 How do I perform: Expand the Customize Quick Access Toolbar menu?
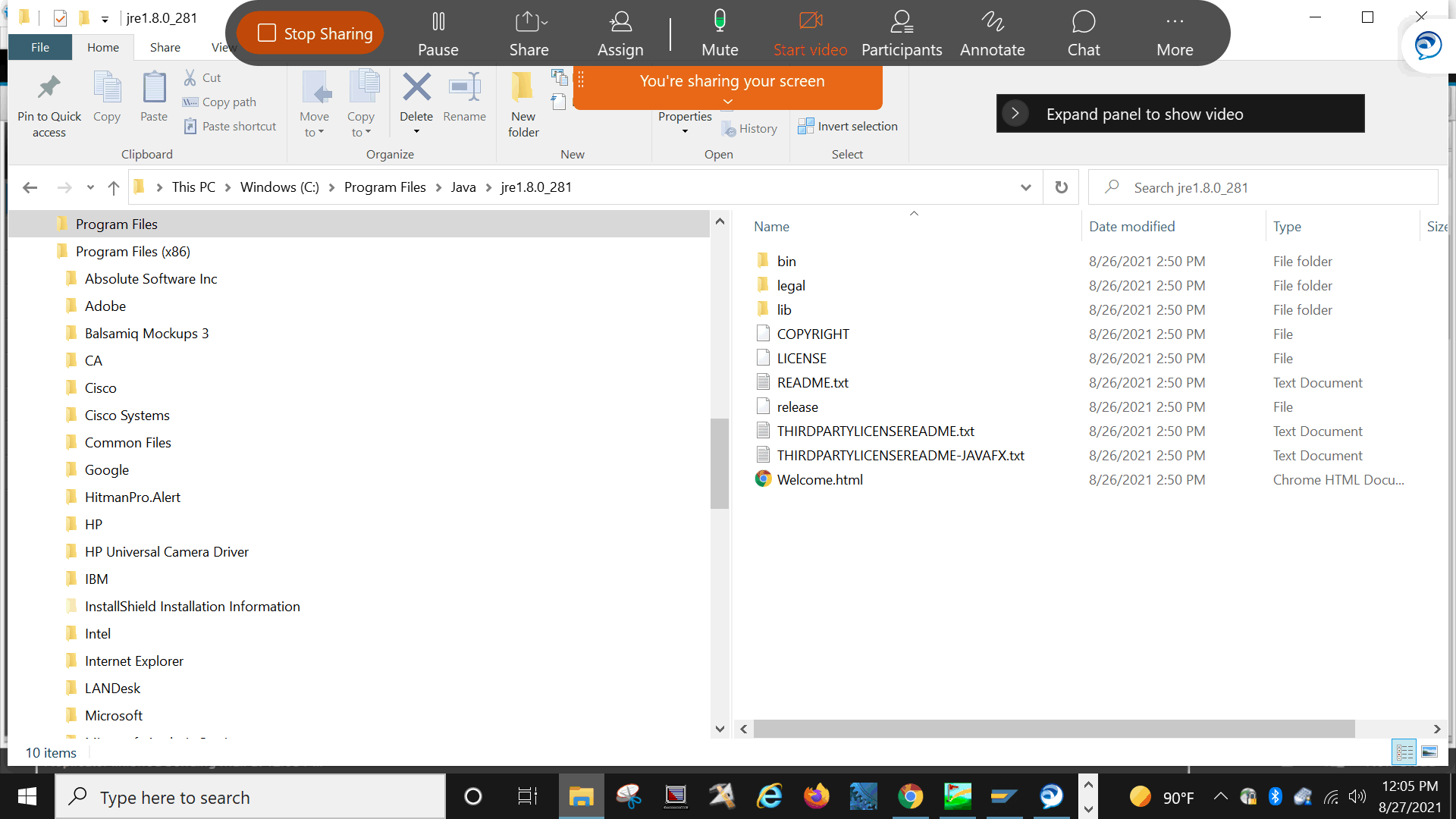click(105, 18)
